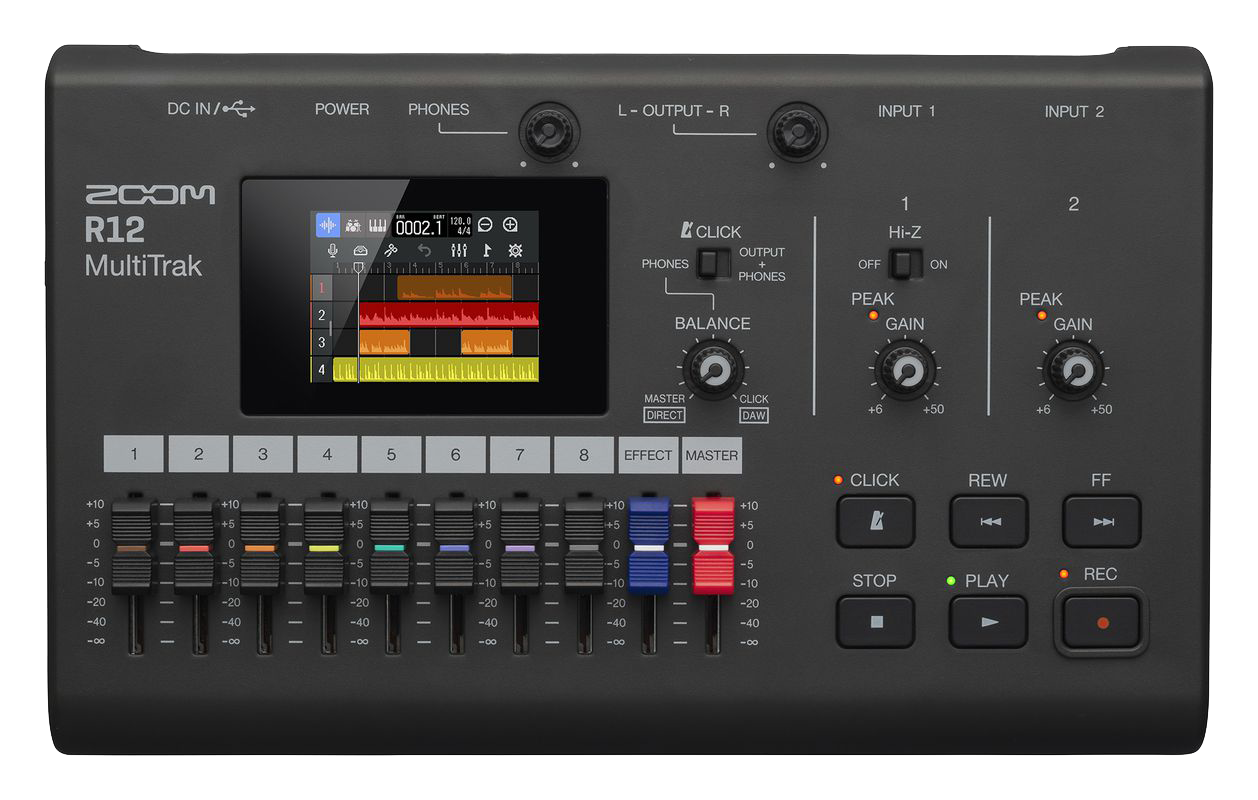Tap the microphone input icon
The image size is (1258, 800).
coord(332,250)
